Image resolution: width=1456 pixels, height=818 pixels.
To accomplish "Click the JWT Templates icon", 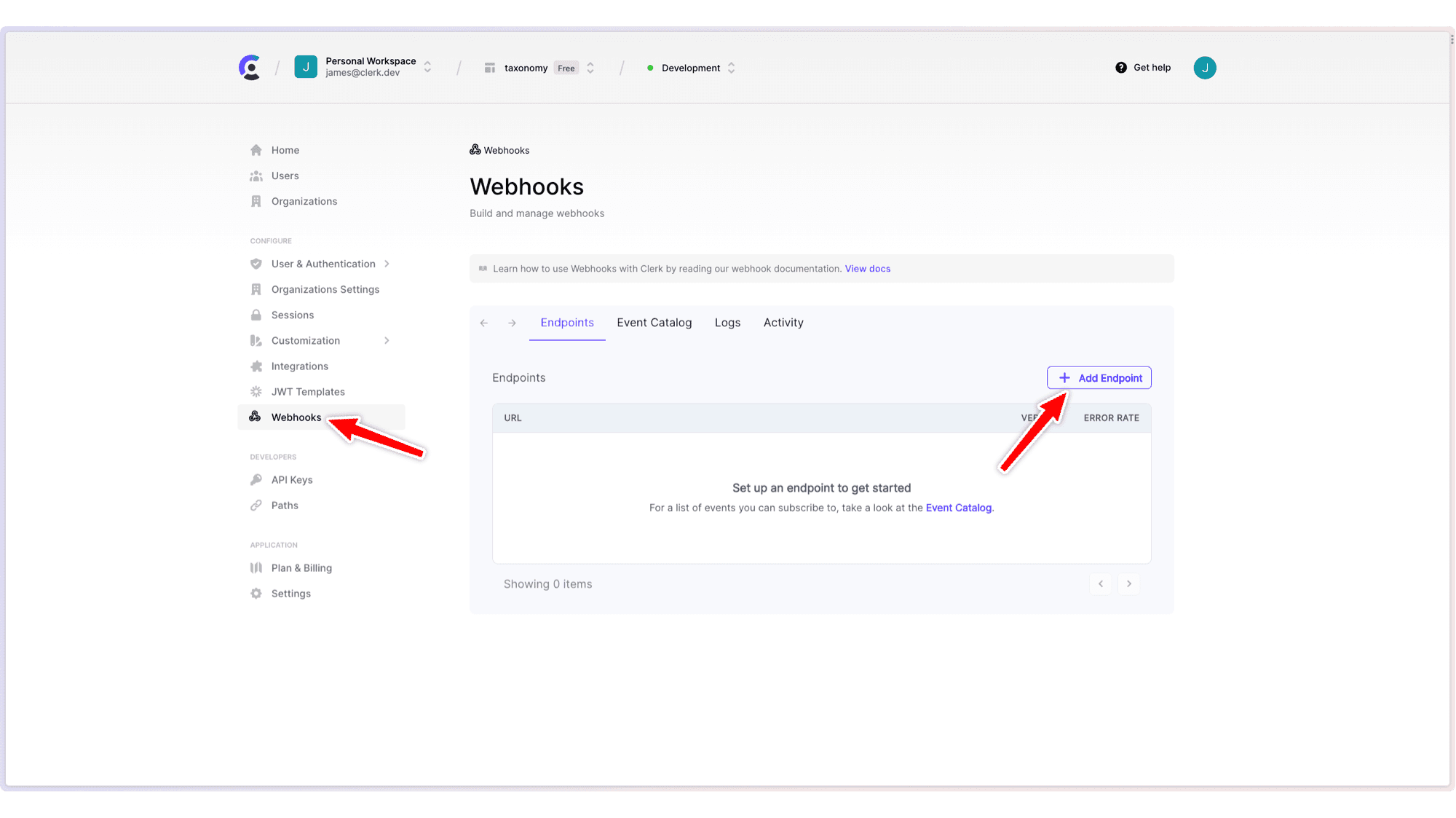I will point(256,391).
